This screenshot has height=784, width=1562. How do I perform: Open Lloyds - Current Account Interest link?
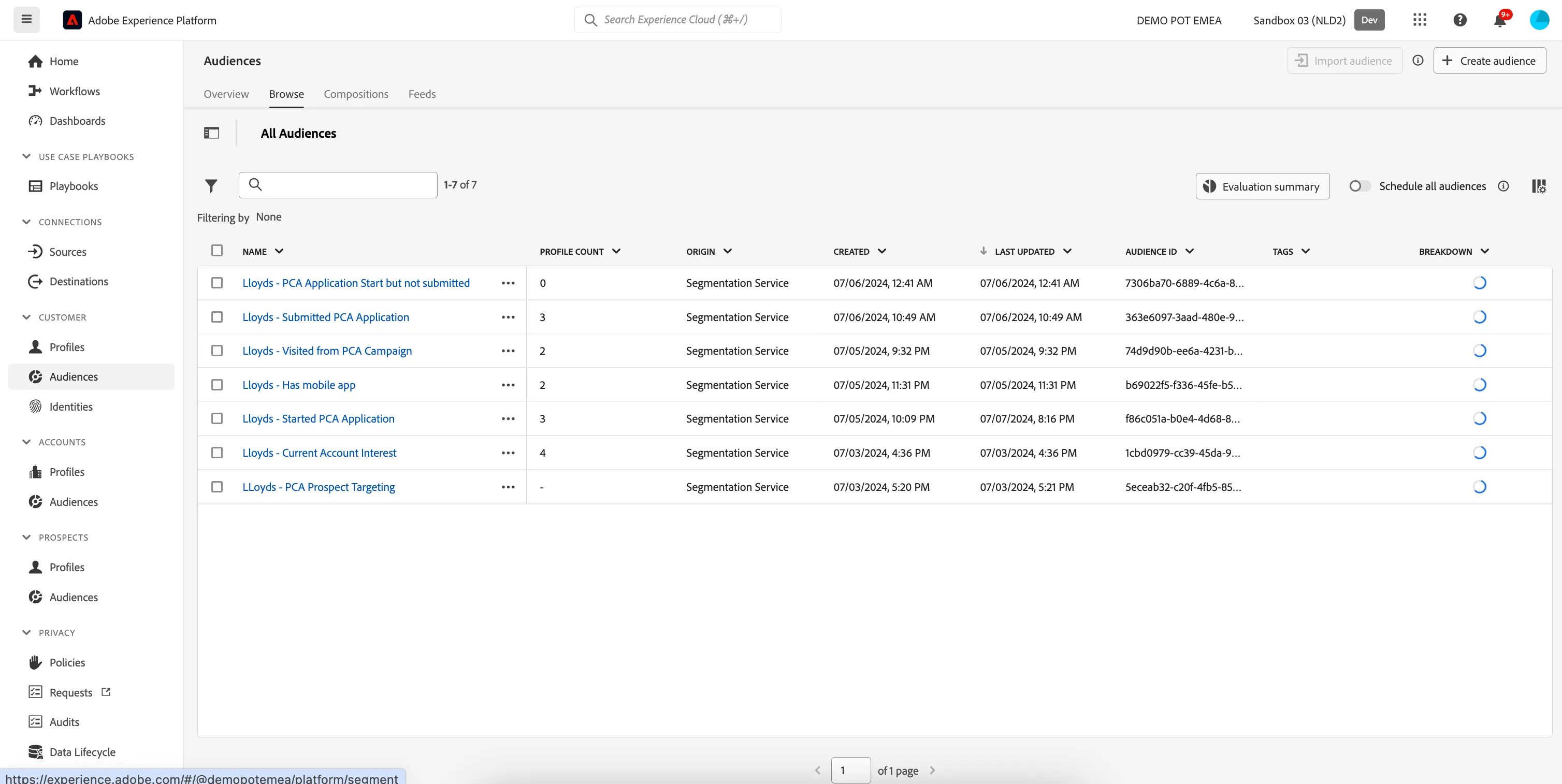319,453
